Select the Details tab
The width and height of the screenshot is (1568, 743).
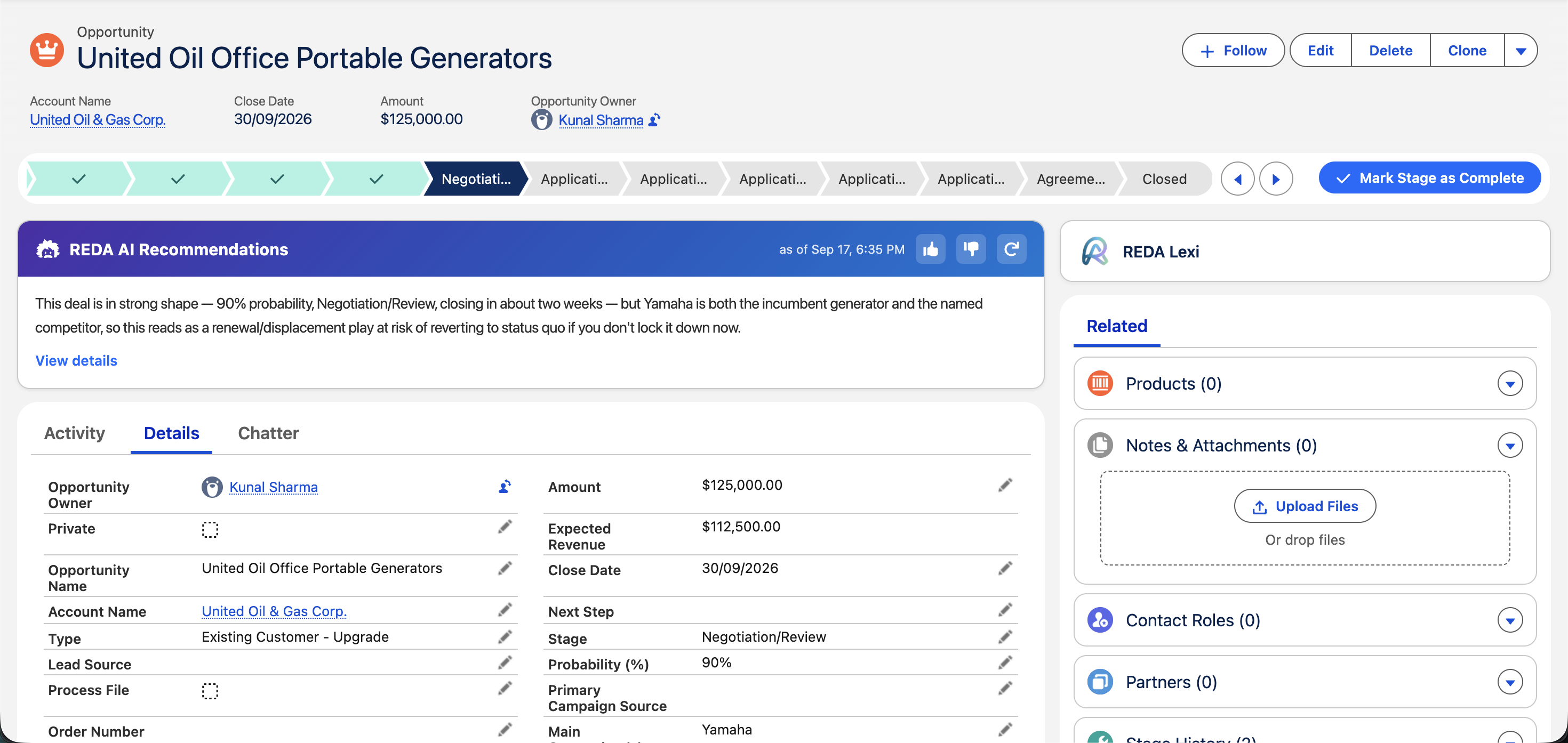pyautogui.click(x=171, y=433)
